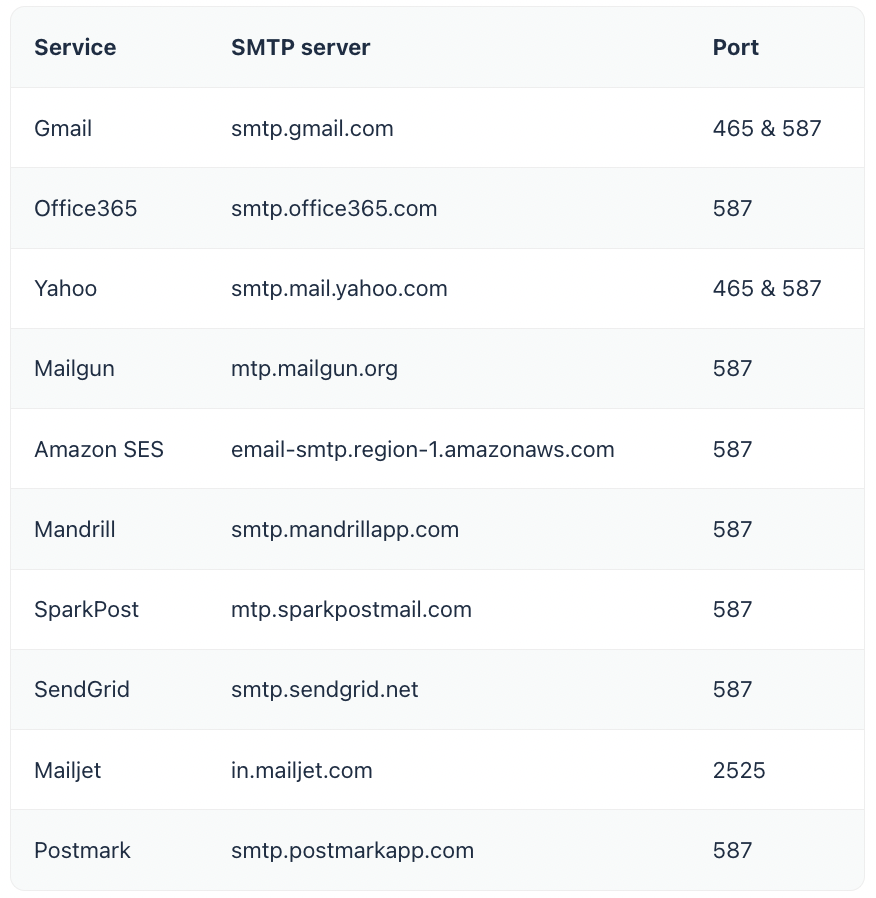
Task: Select the Mailgun service cell
Action: click(x=74, y=369)
